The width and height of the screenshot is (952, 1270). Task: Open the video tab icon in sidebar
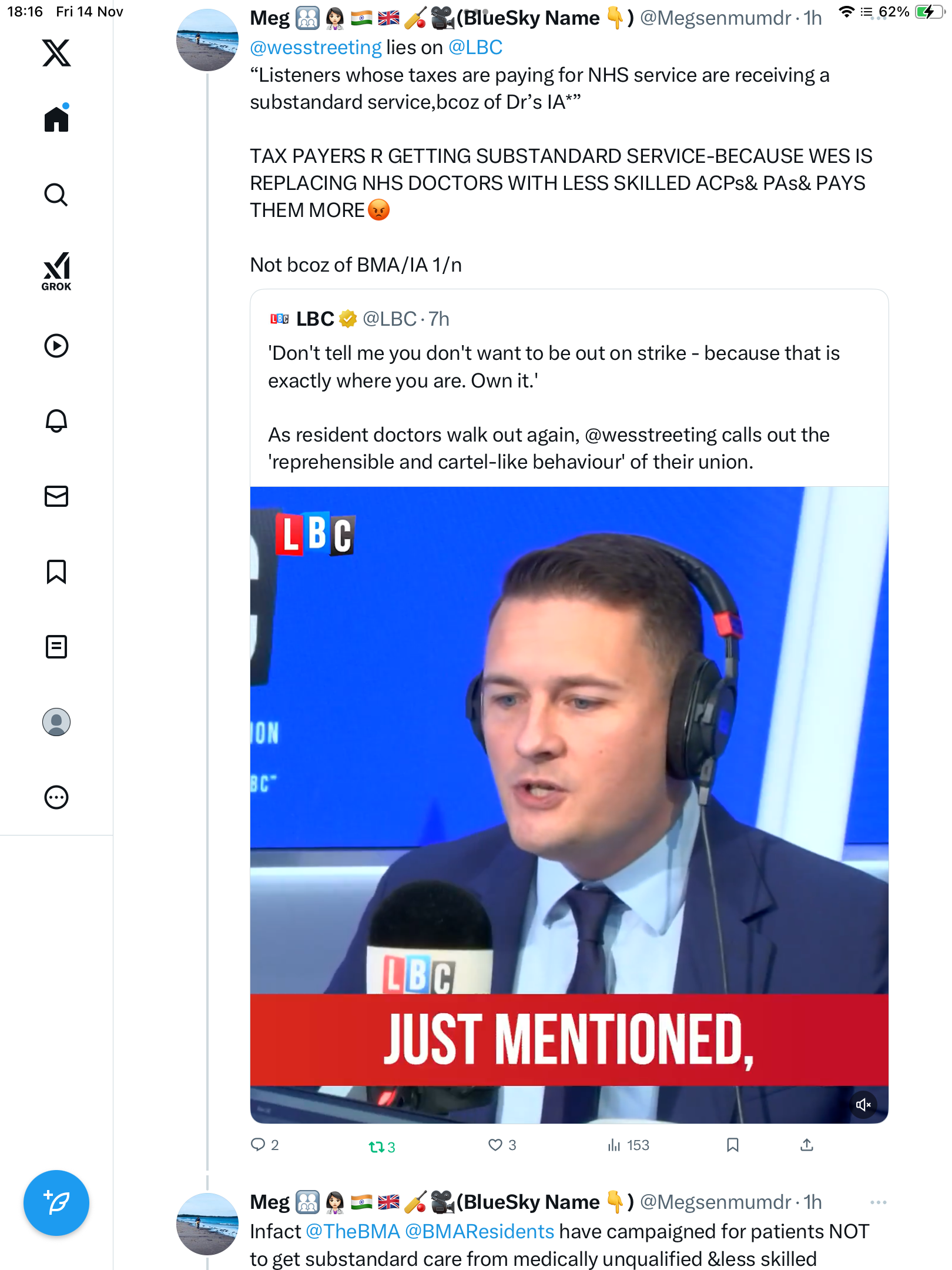[x=56, y=346]
